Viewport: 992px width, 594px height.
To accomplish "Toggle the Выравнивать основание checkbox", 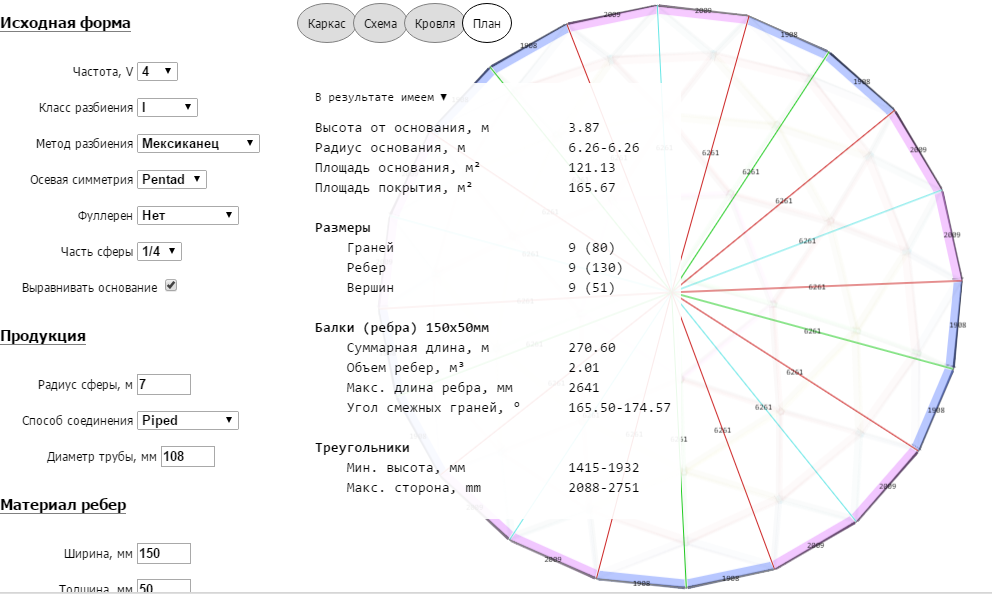I will click(171, 285).
